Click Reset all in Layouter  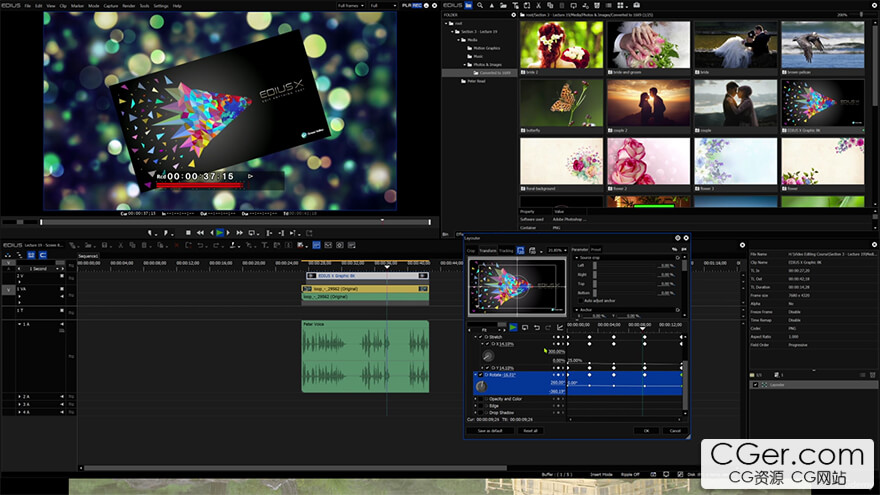(x=530, y=431)
